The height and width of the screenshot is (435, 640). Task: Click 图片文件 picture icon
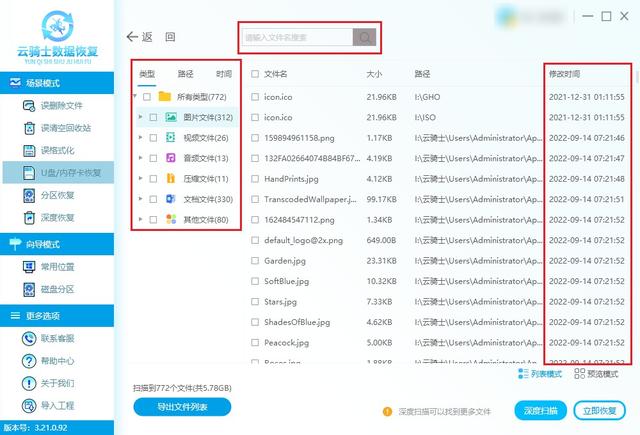click(171, 117)
